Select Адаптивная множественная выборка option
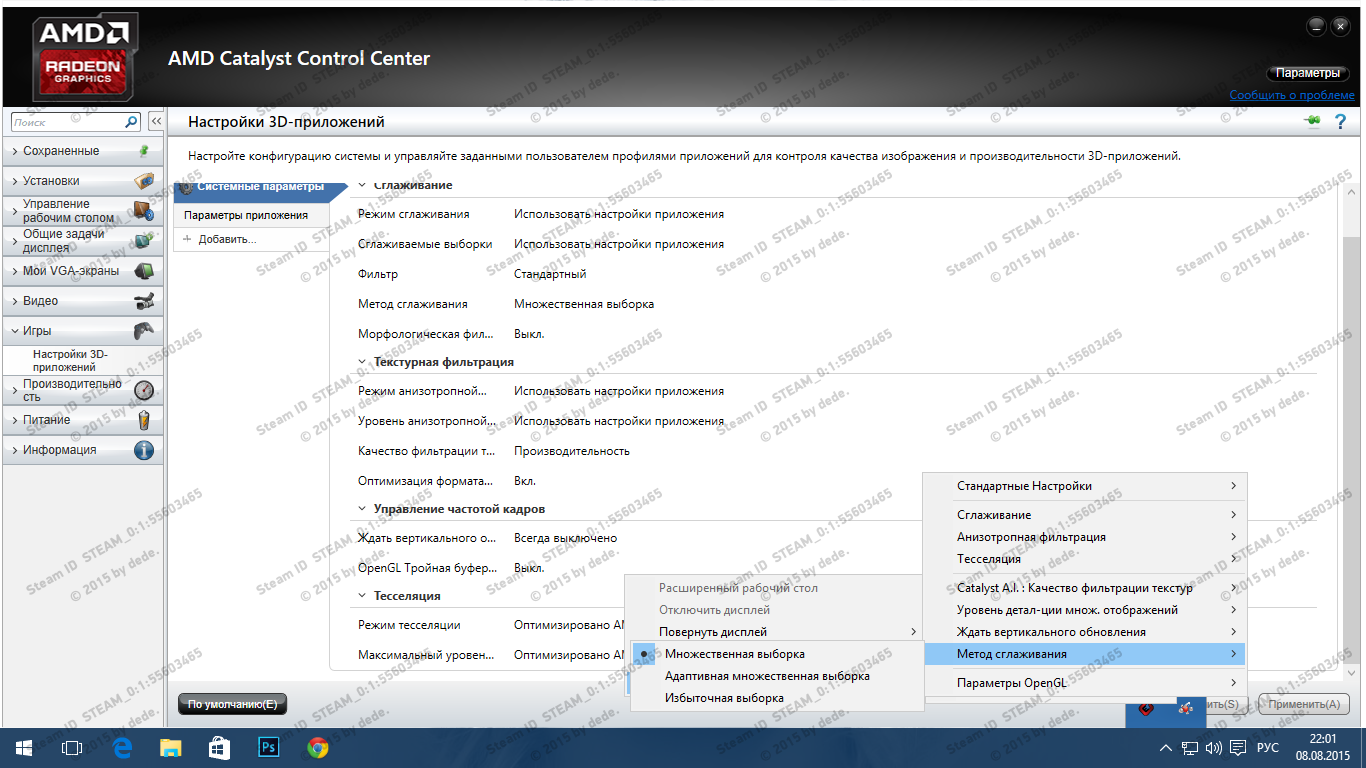 (776, 676)
